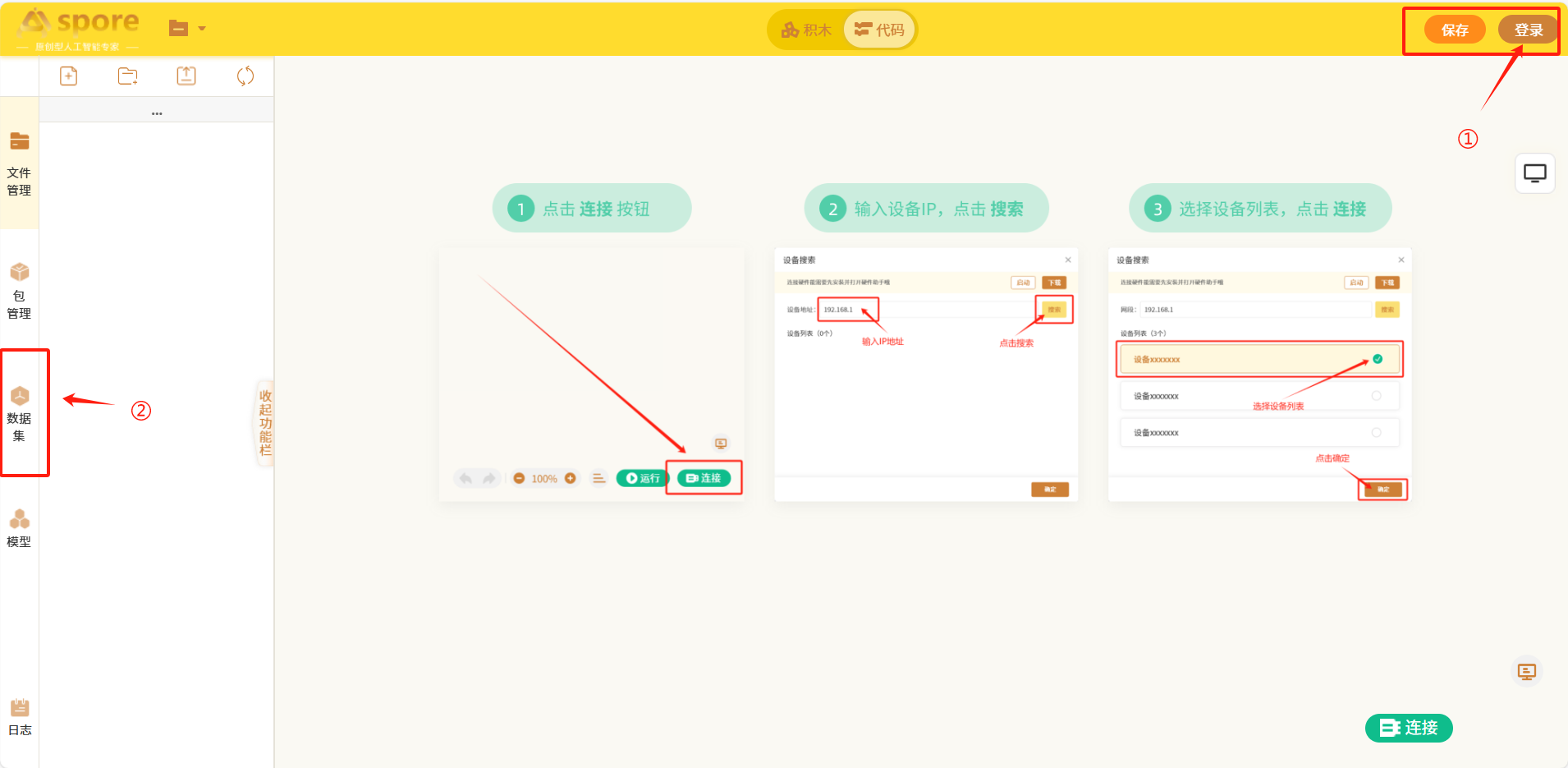Click the white square monitor display button
Screen dimensions: 1568x768
tap(1534, 173)
